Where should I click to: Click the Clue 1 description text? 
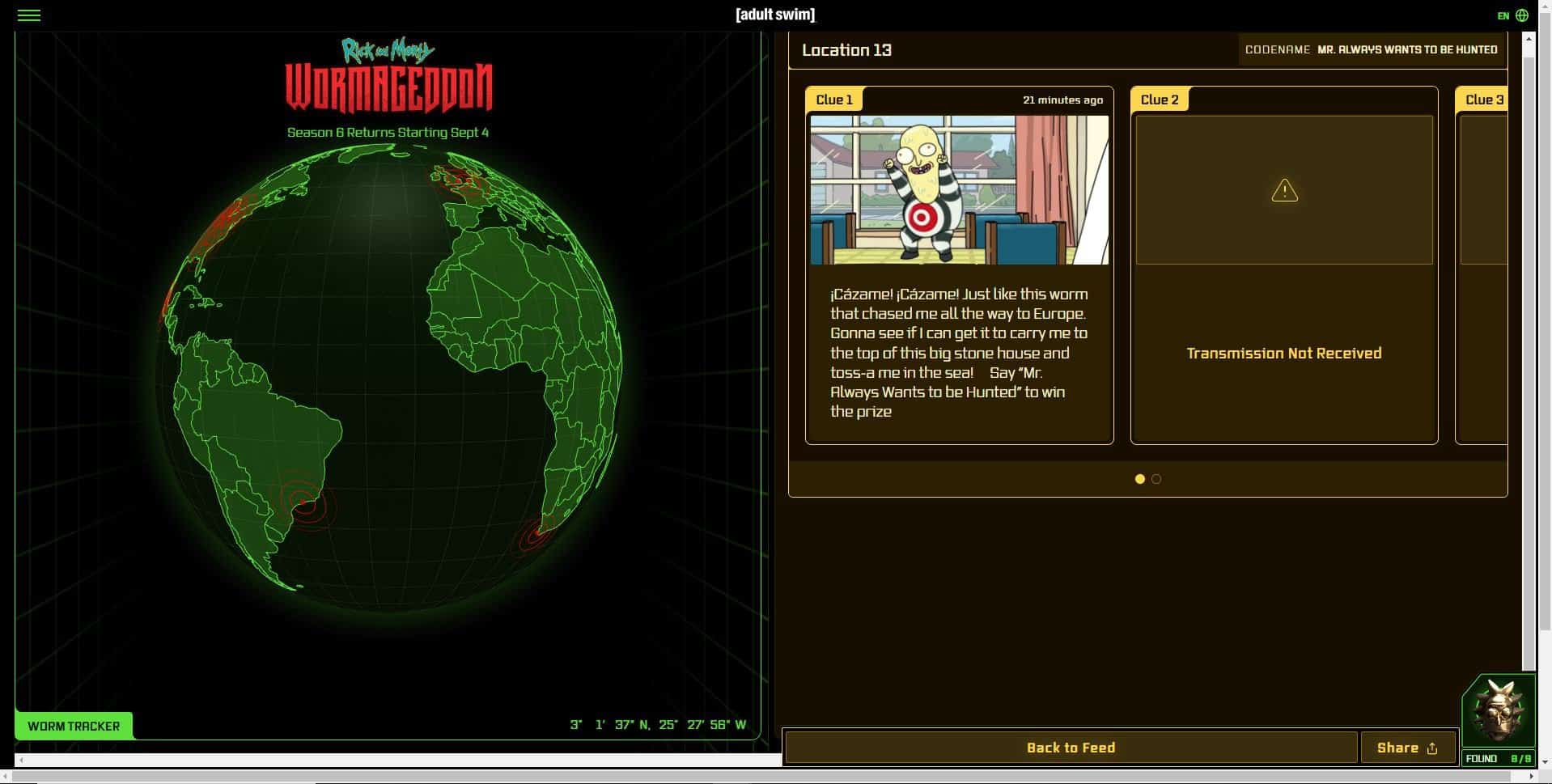click(960, 353)
